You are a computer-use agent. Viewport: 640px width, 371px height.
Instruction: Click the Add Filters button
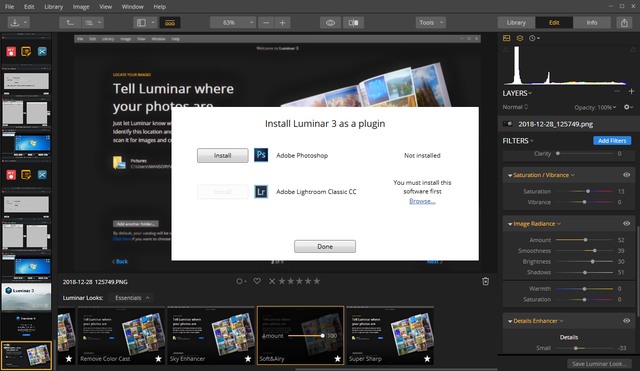tap(612, 140)
